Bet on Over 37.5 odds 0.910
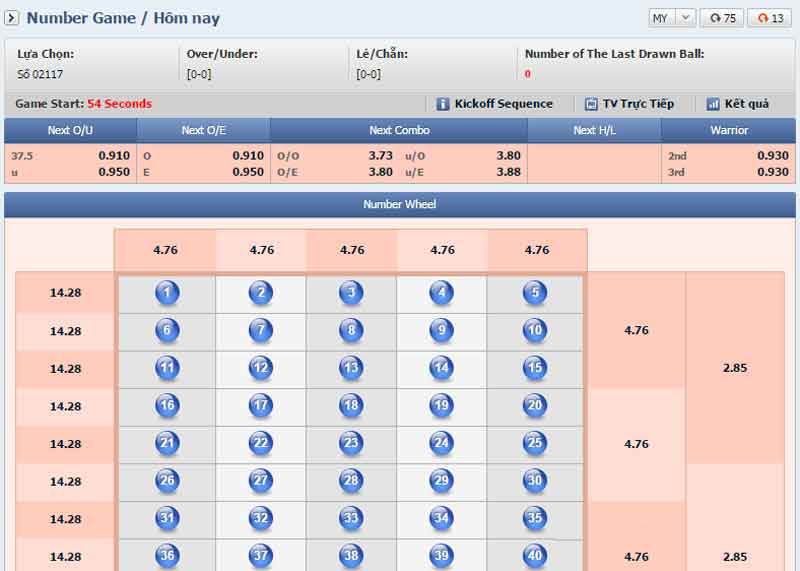 113,156
